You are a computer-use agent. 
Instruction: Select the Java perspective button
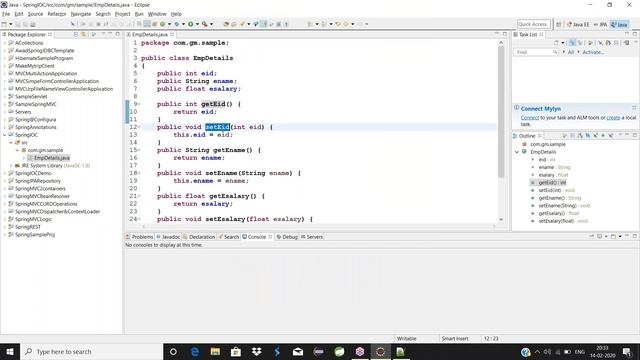[x=619, y=24]
